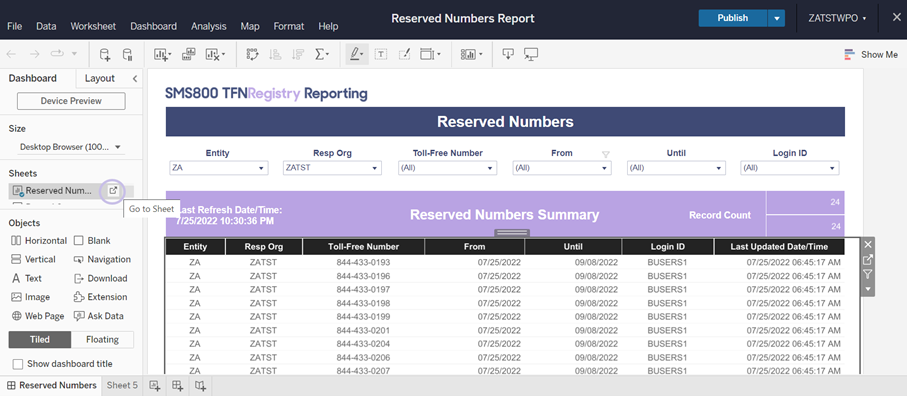Add a Blank object
This screenshot has width=907, height=396.
(x=92, y=240)
